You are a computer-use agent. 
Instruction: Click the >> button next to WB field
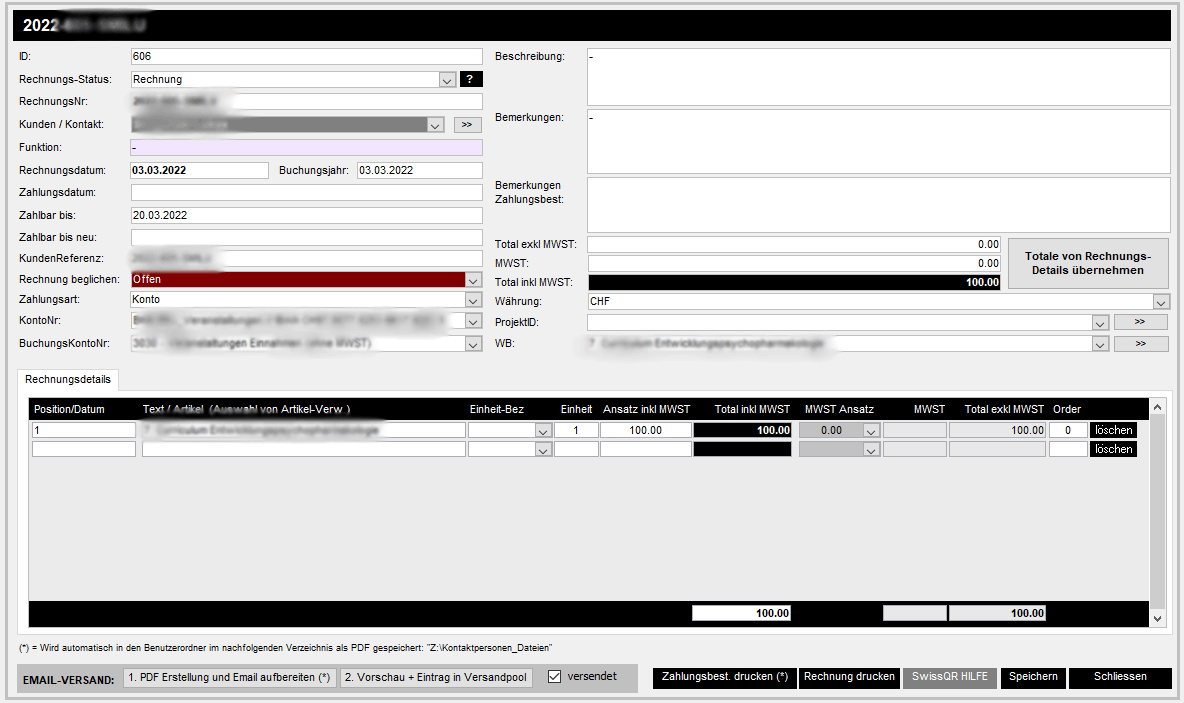1140,344
